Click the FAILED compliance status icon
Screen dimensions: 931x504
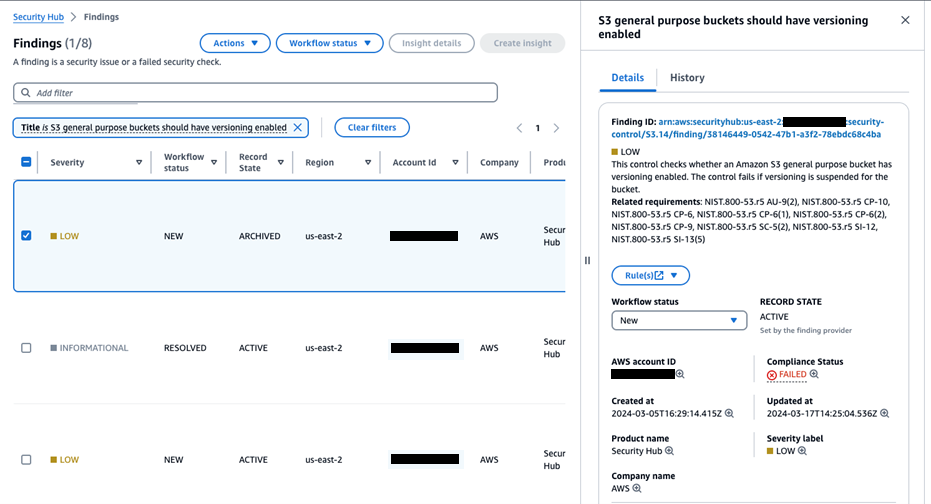pos(771,375)
